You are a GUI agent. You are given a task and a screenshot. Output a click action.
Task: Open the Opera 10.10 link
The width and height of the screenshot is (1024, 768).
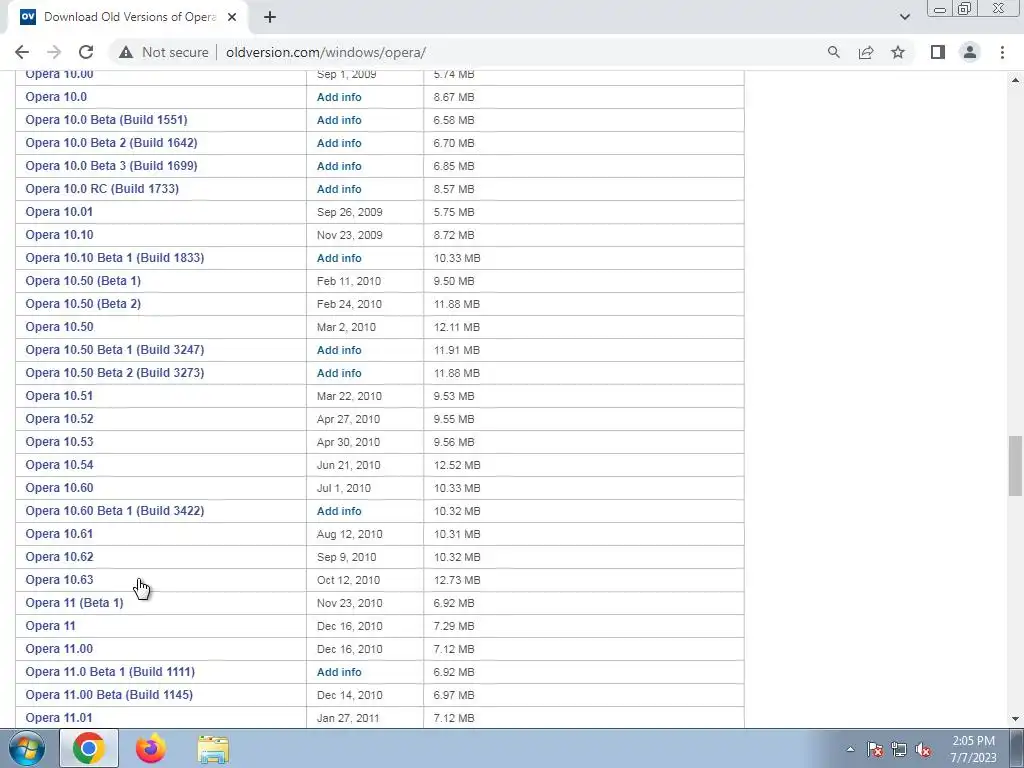pyautogui.click(x=59, y=234)
